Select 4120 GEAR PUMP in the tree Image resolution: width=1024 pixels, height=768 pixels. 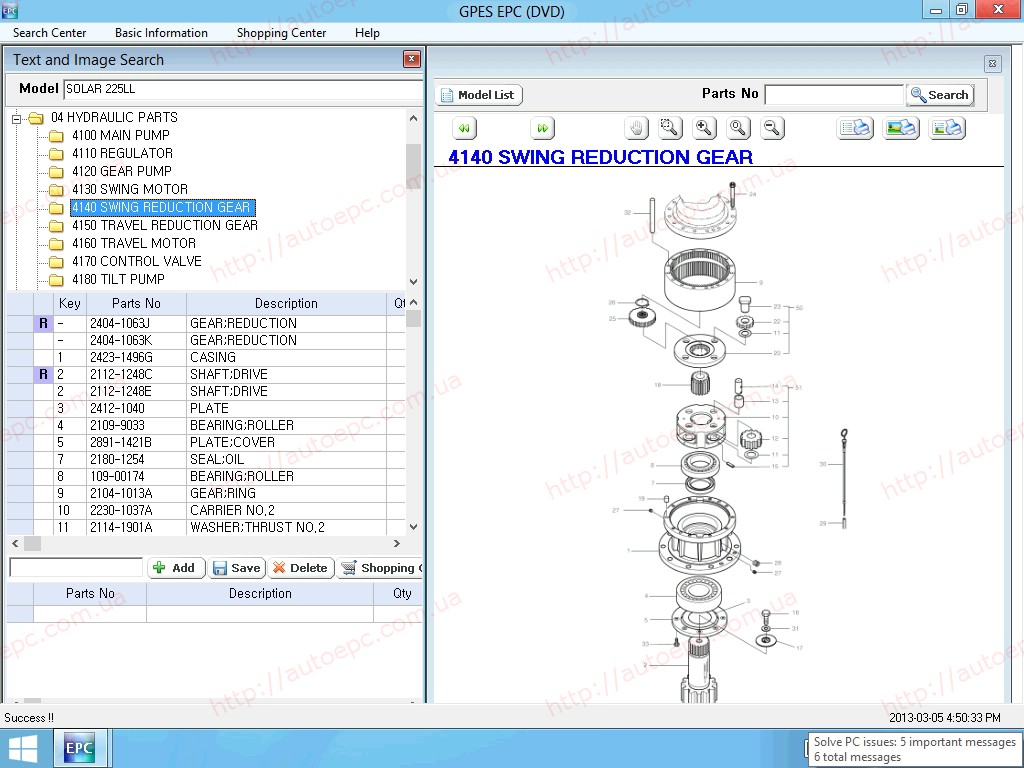point(121,171)
